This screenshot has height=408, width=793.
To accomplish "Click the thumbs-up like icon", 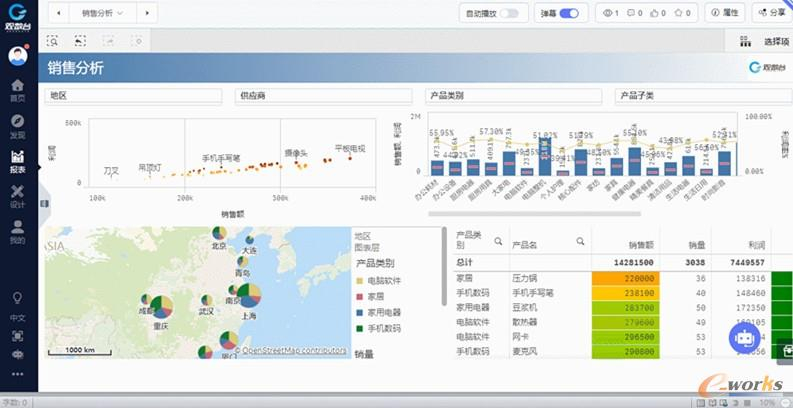I will pyautogui.click(x=656, y=13).
